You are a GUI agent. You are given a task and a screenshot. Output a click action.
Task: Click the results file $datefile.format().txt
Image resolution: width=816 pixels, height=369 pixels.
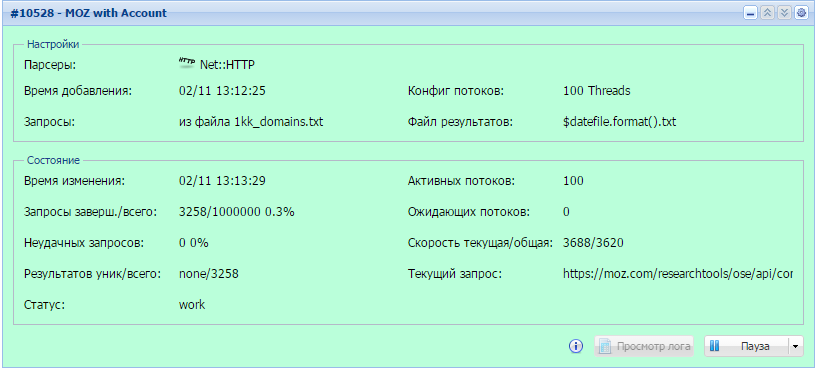(x=619, y=122)
